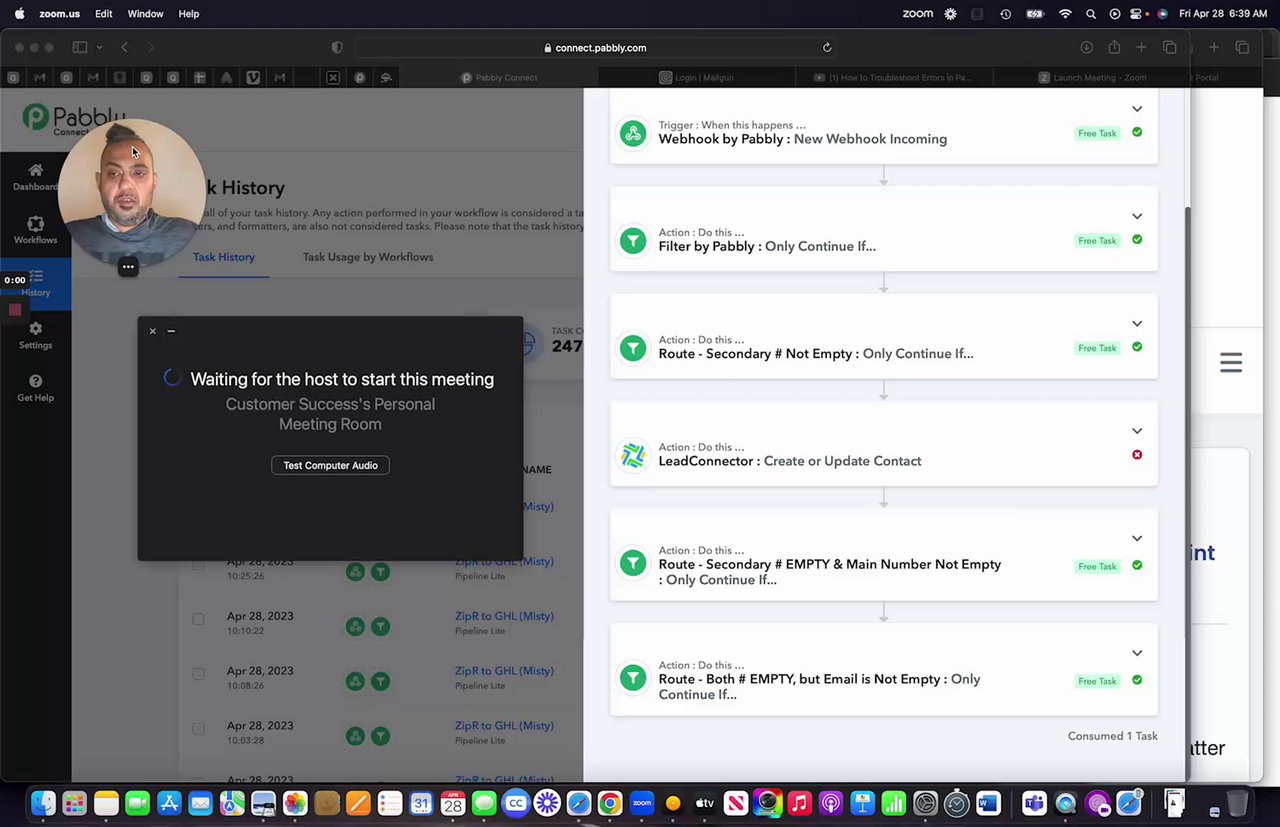The height and width of the screenshot is (827, 1280).
Task: Open Workflows from the Pabbly sidebar
Action: pos(35,230)
